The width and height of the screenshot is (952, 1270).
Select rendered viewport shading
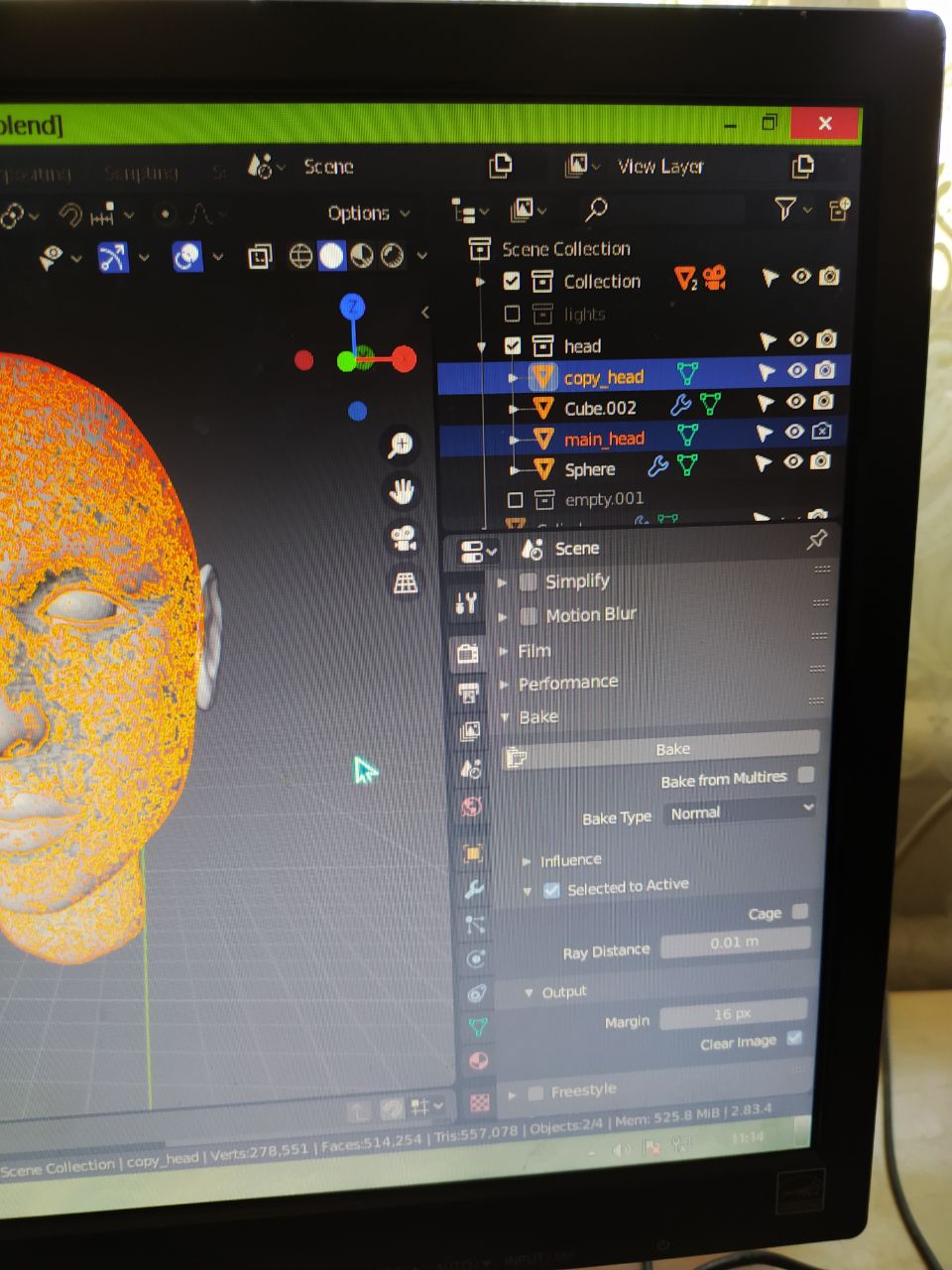coord(393,256)
